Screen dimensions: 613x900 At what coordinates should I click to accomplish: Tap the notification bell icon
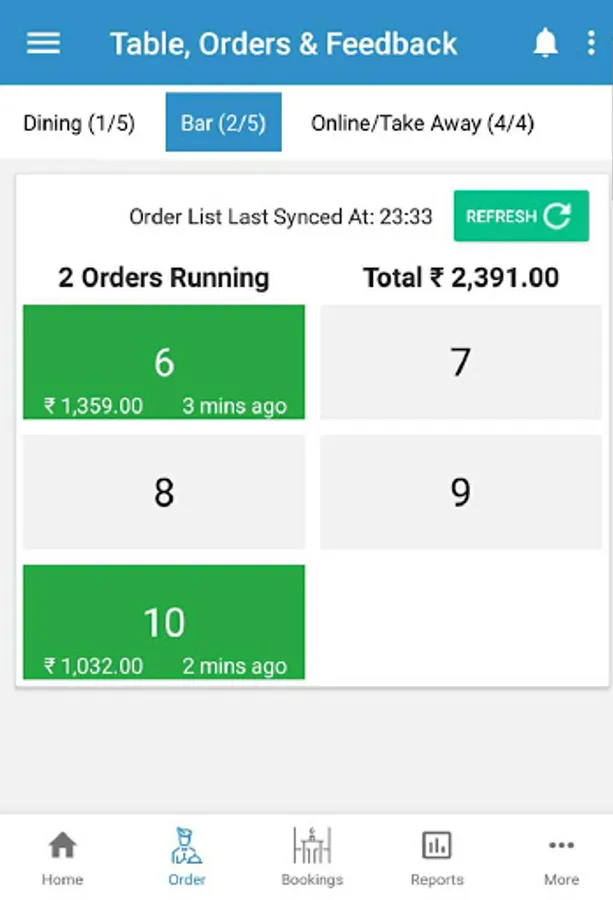tap(545, 43)
